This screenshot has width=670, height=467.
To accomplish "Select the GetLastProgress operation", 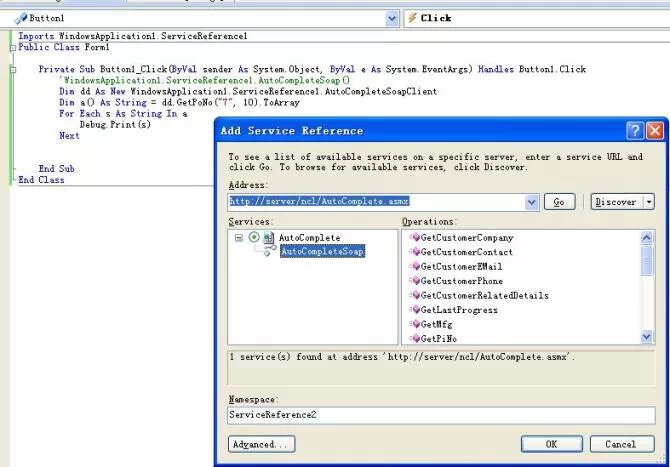I will [458, 310].
